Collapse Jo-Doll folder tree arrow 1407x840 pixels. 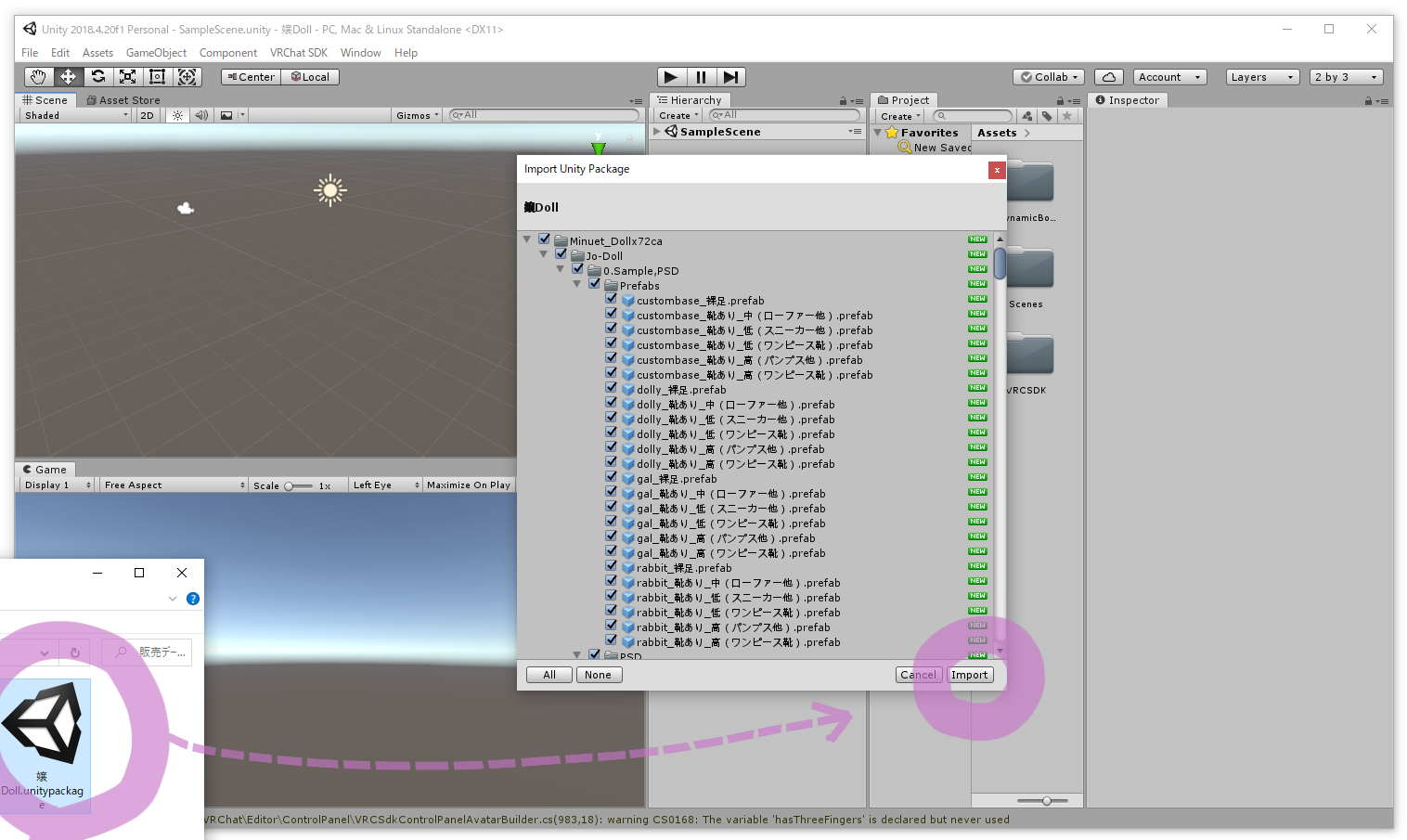pos(544,254)
